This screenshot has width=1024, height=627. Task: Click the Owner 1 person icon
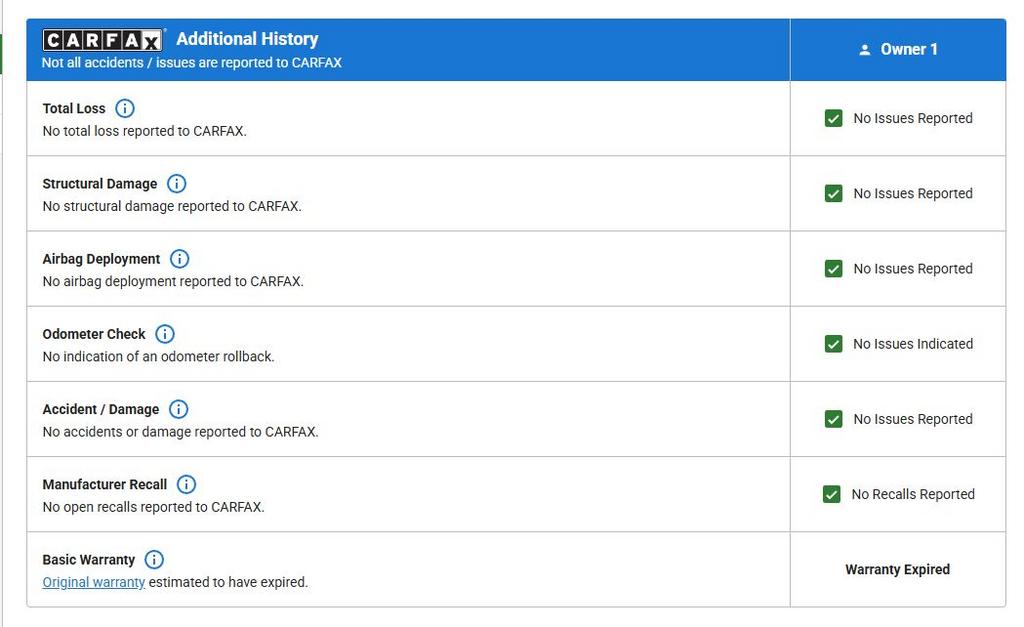coord(865,50)
